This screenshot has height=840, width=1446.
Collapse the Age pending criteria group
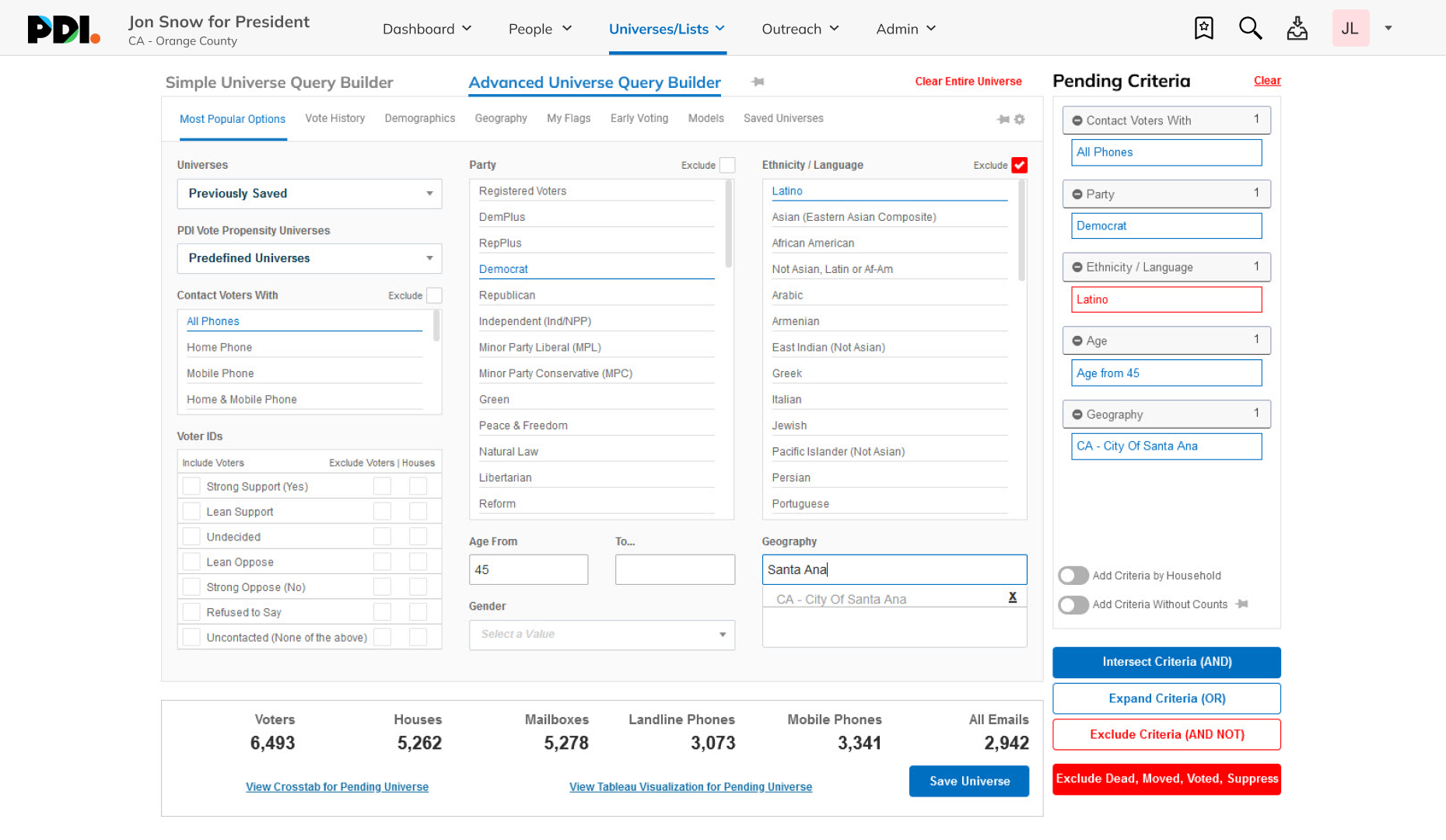[x=1077, y=341]
